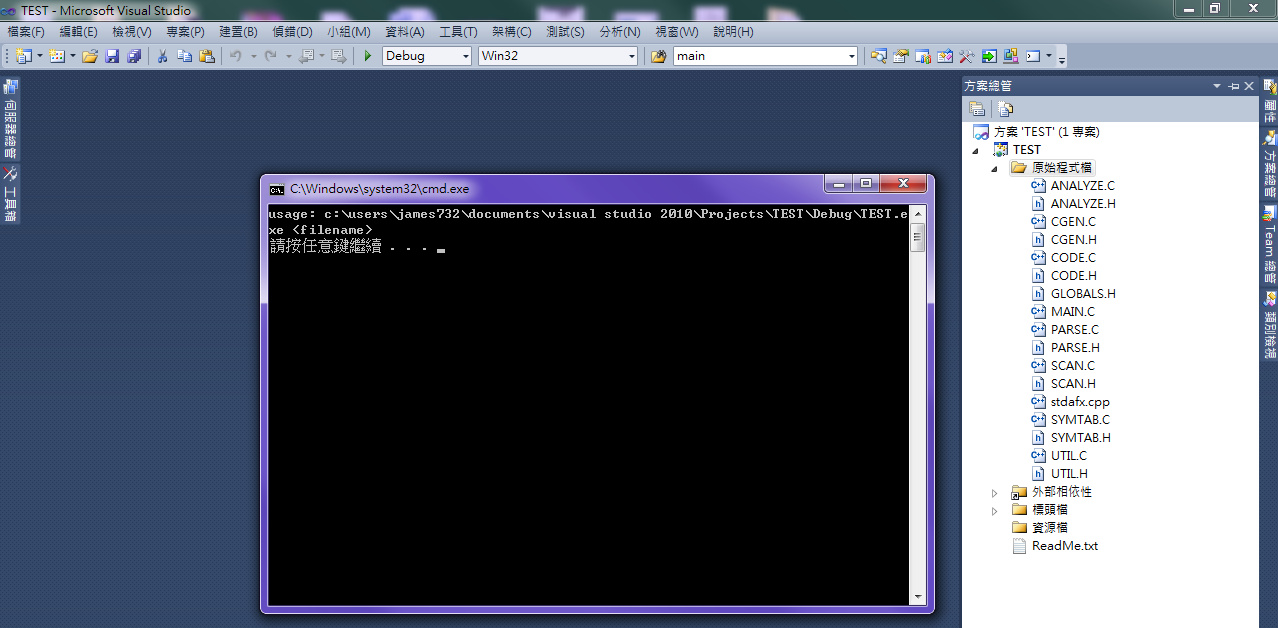Image resolution: width=1278 pixels, height=628 pixels.
Task: Open the 'main' find combo box
Action: (x=766, y=56)
